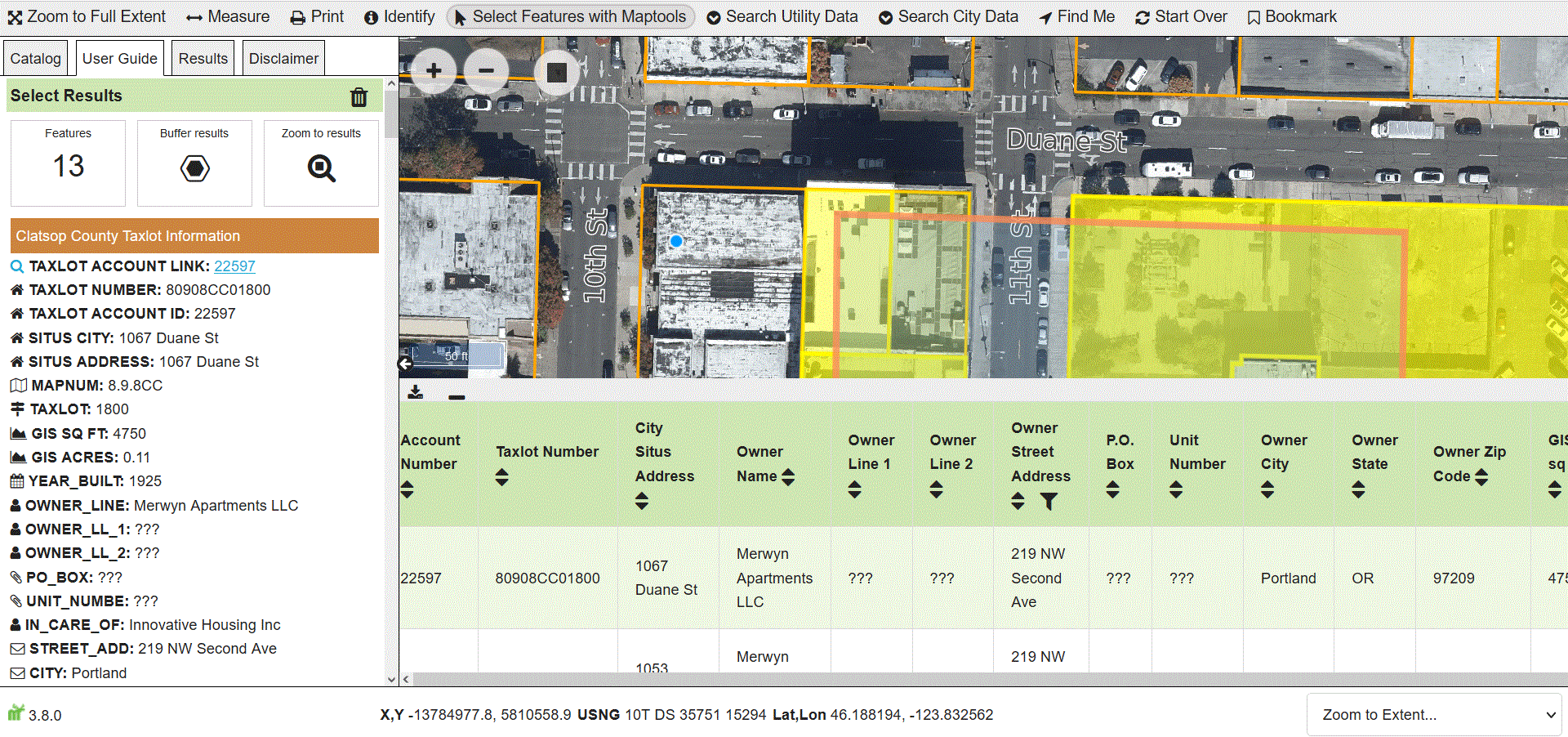Click the stop square map button
This screenshot has width=1568, height=737.
[x=556, y=72]
